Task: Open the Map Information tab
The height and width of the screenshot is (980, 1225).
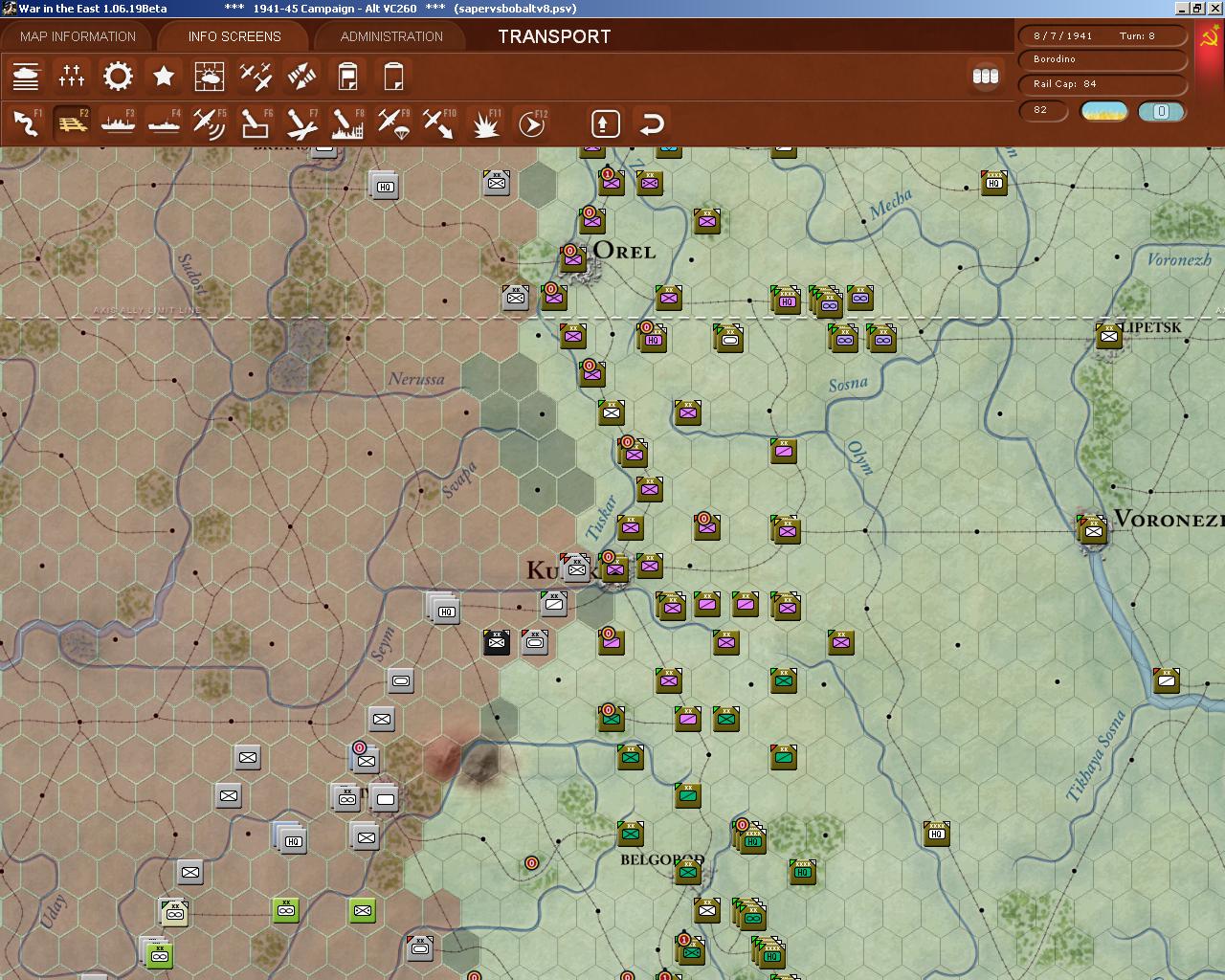Action: tap(78, 36)
